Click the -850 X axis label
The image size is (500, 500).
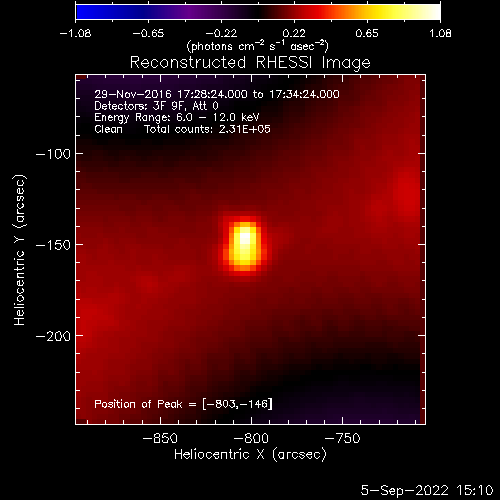(x=160, y=438)
